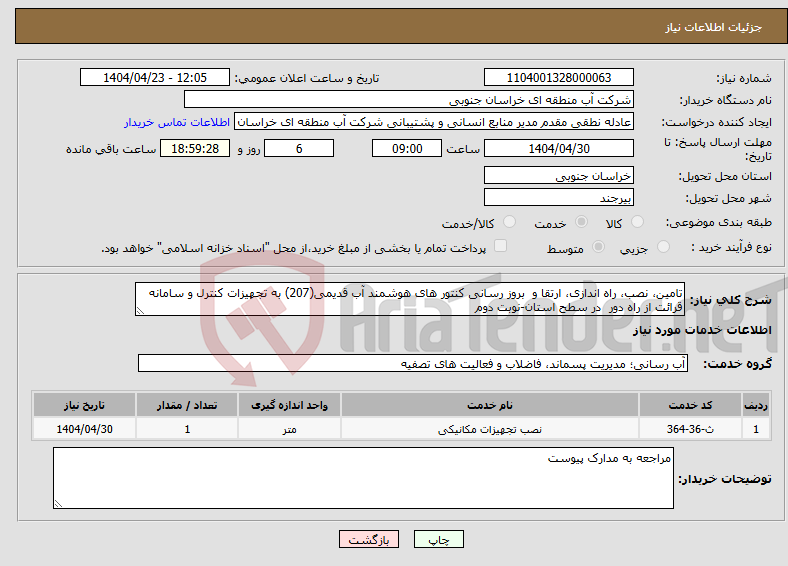Click the شرح کلی نیاز description text area
Image resolution: width=788 pixels, height=566 pixels.
(x=410, y=299)
